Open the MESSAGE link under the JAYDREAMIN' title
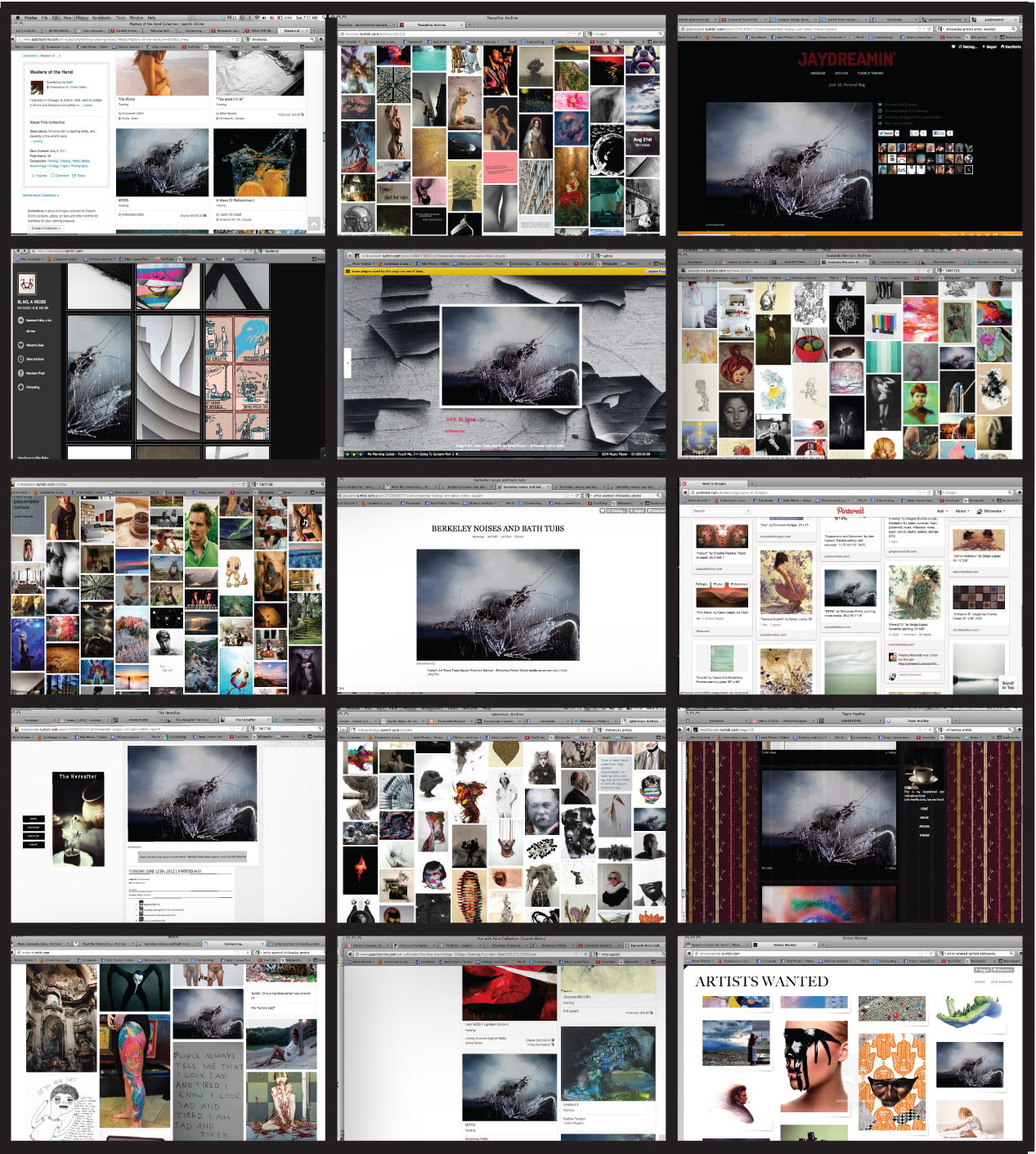Viewport: 1036px width, 1154px height. (x=818, y=73)
